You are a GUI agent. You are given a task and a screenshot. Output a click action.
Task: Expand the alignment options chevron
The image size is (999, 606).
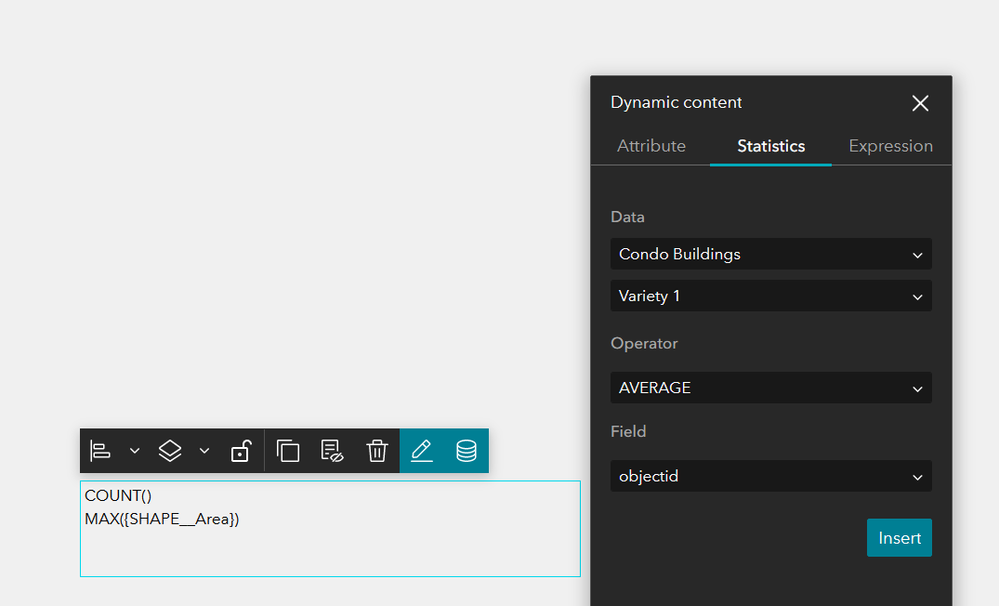(135, 451)
